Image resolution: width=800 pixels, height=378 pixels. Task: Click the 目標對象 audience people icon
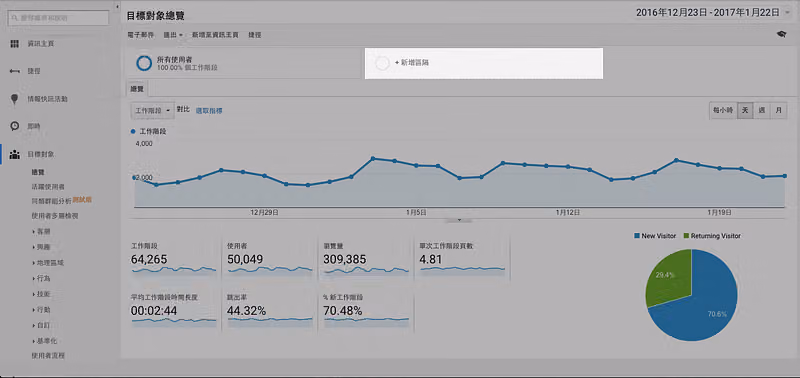pos(14,154)
